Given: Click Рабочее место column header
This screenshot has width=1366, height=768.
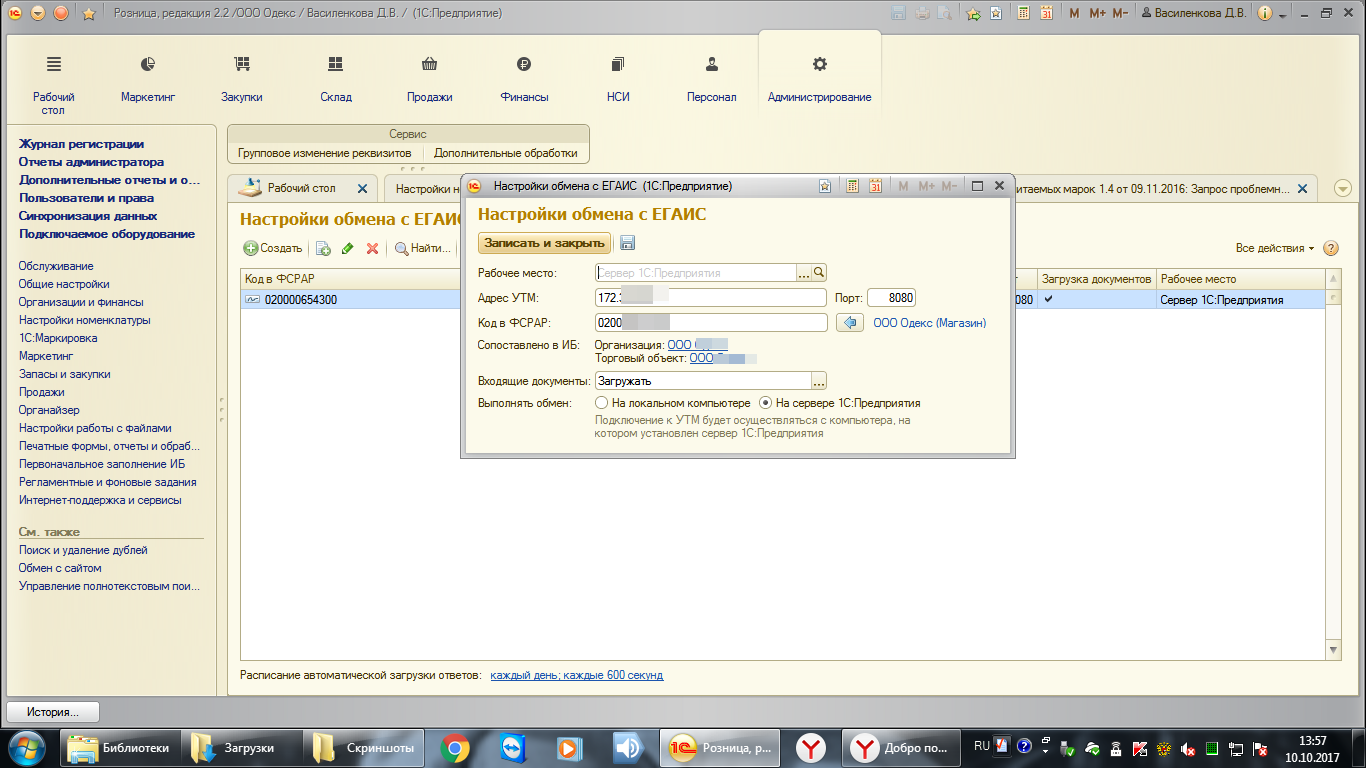Looking at the screenshot, I should pos(1240,279).
